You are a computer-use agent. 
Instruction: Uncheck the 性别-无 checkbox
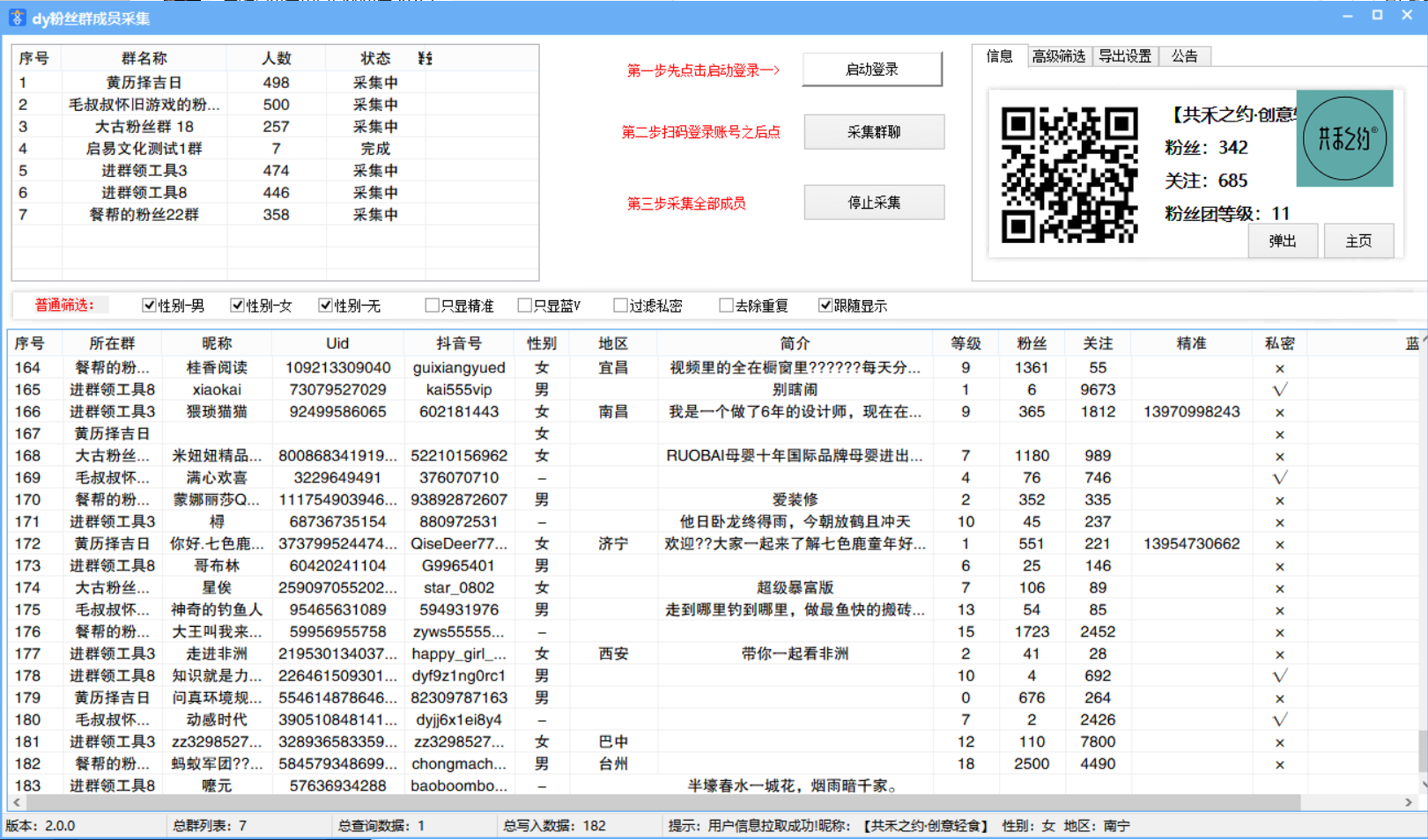point(325,305)
